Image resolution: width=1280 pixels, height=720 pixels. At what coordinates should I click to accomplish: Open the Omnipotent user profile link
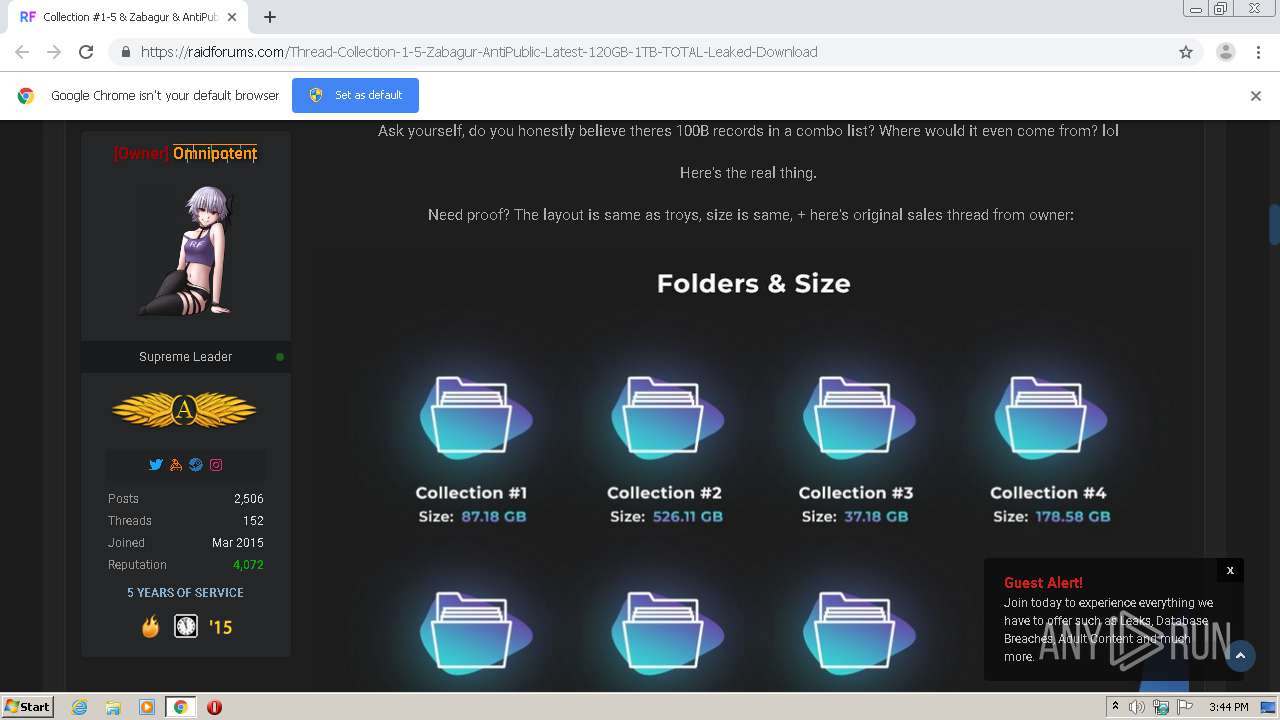pos(215,153)
